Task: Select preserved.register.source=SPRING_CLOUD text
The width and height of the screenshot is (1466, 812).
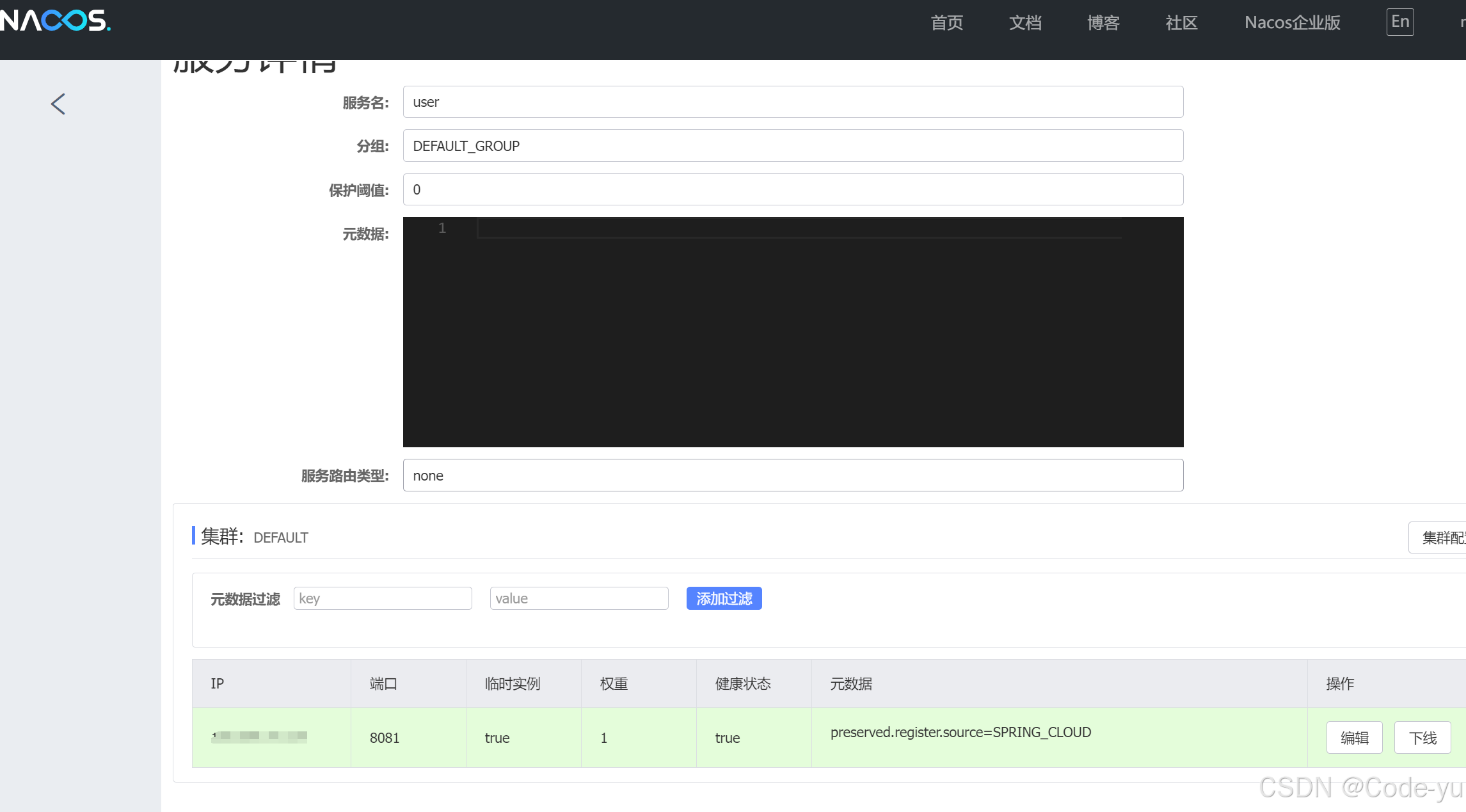Action: tap(960, 732)
